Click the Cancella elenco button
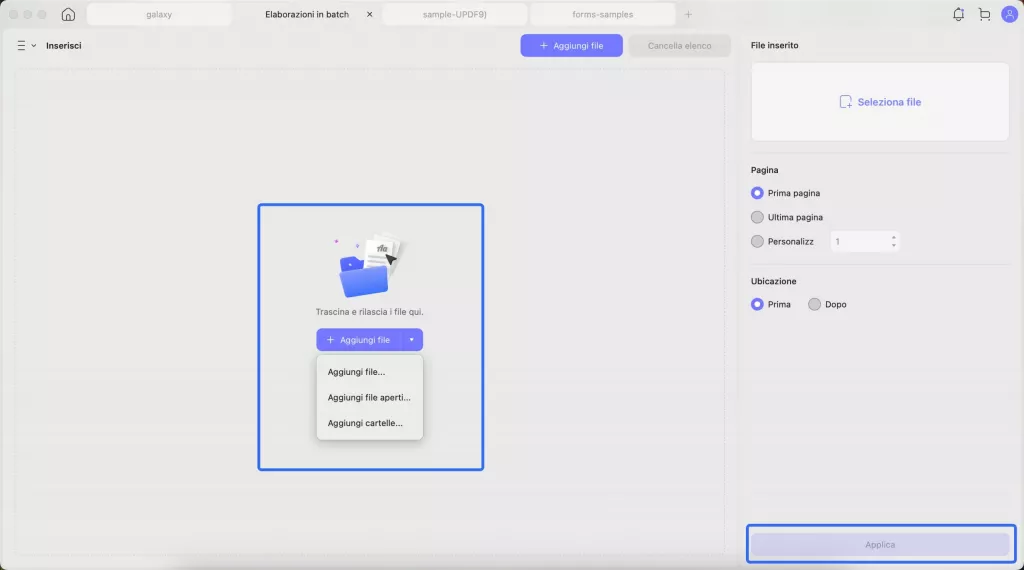The image size is (1024, 570). (x=679, y=46)
